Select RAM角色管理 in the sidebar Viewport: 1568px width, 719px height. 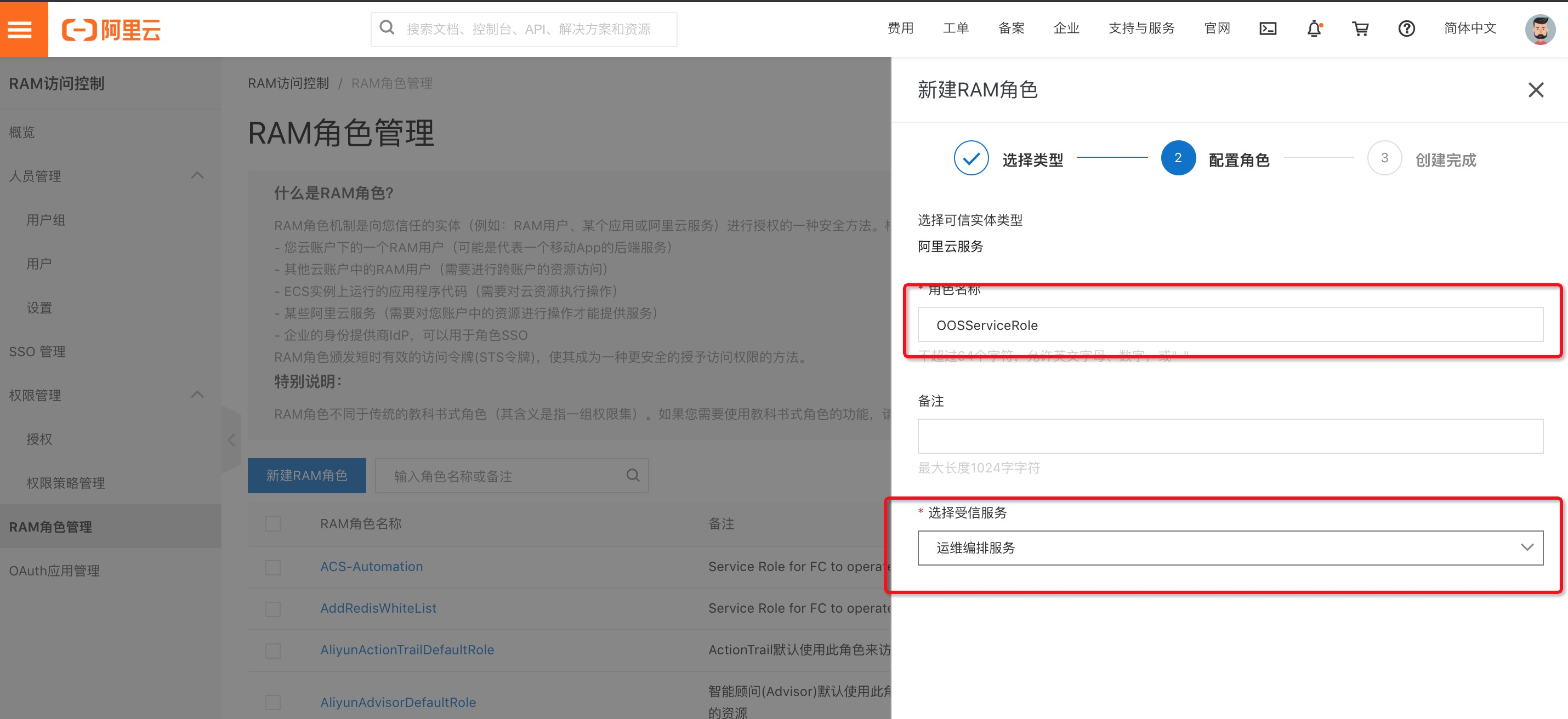(x=50, y=527)
